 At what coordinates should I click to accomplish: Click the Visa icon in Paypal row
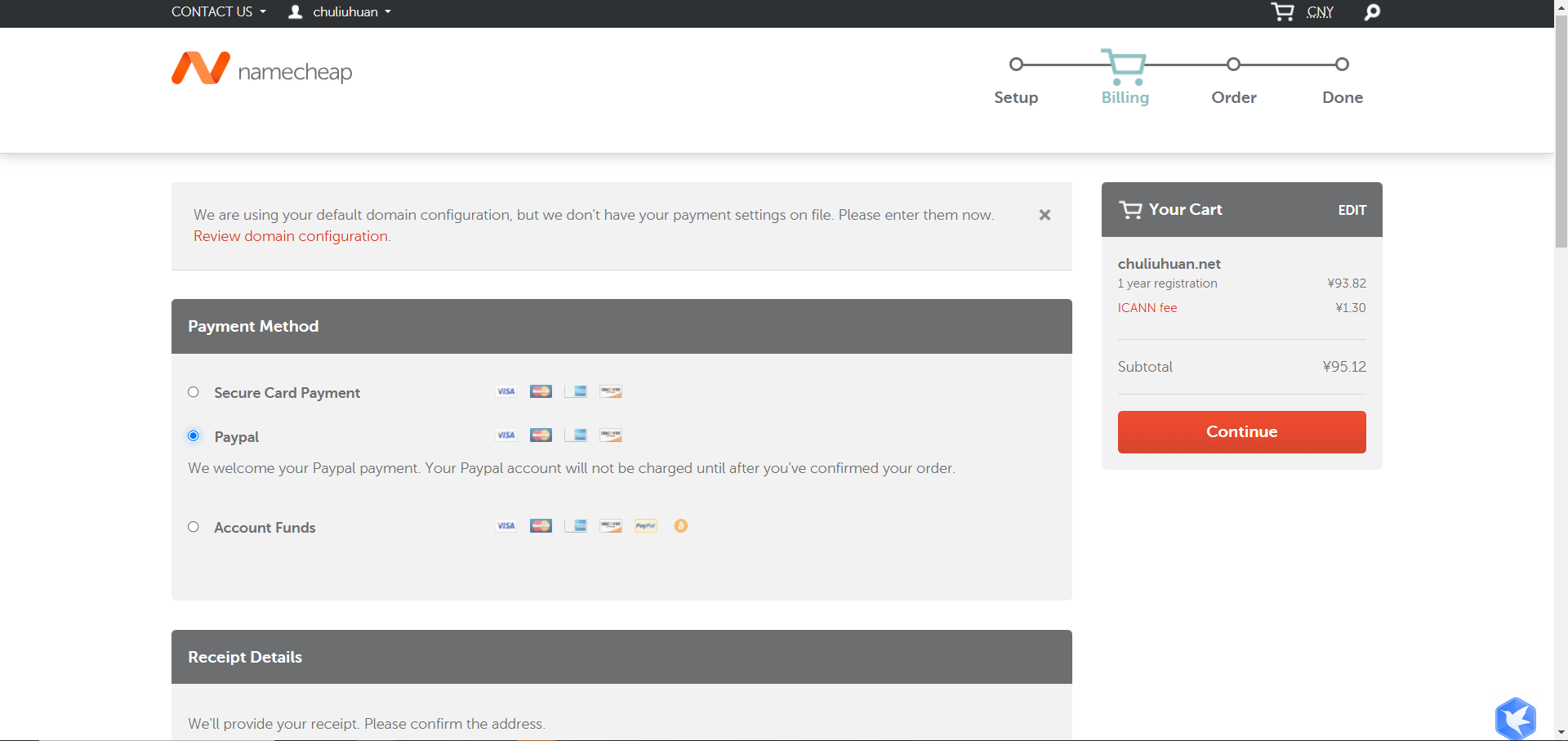coord(506,435)
